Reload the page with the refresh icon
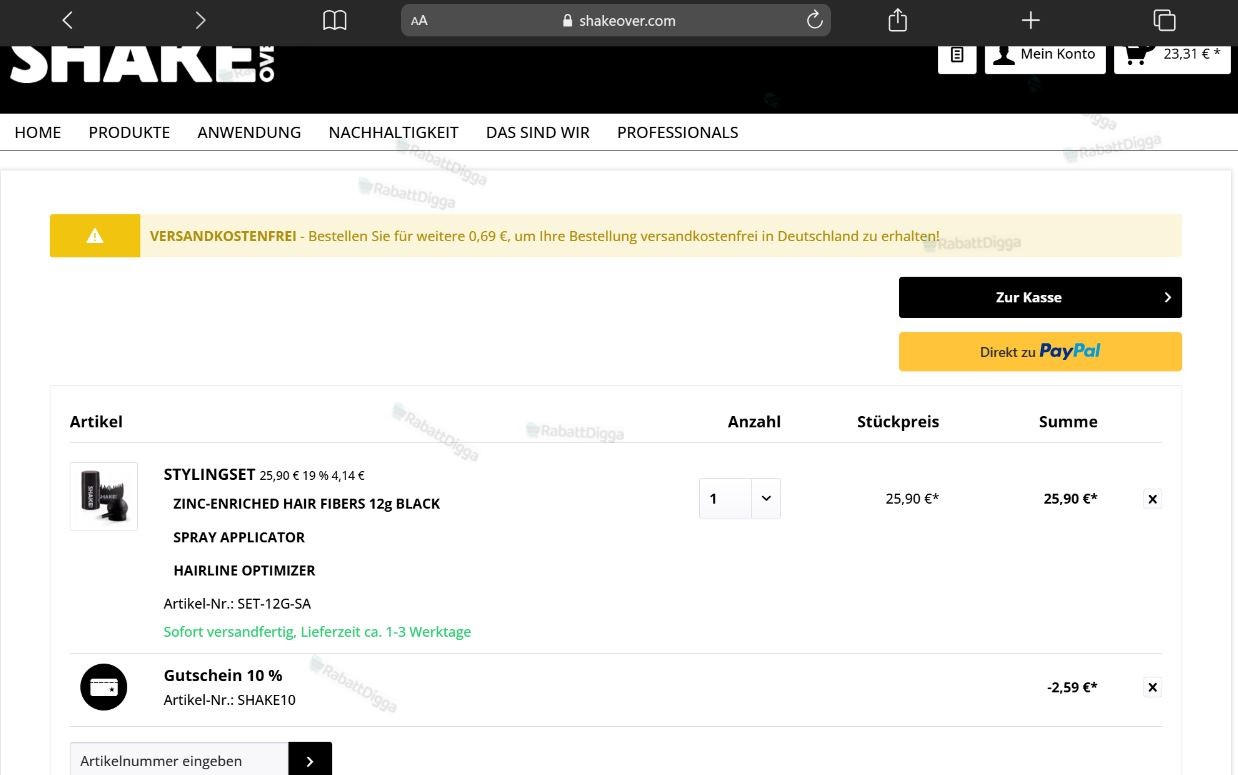This screenshot has height=775, width=1238. pos(814,20)
